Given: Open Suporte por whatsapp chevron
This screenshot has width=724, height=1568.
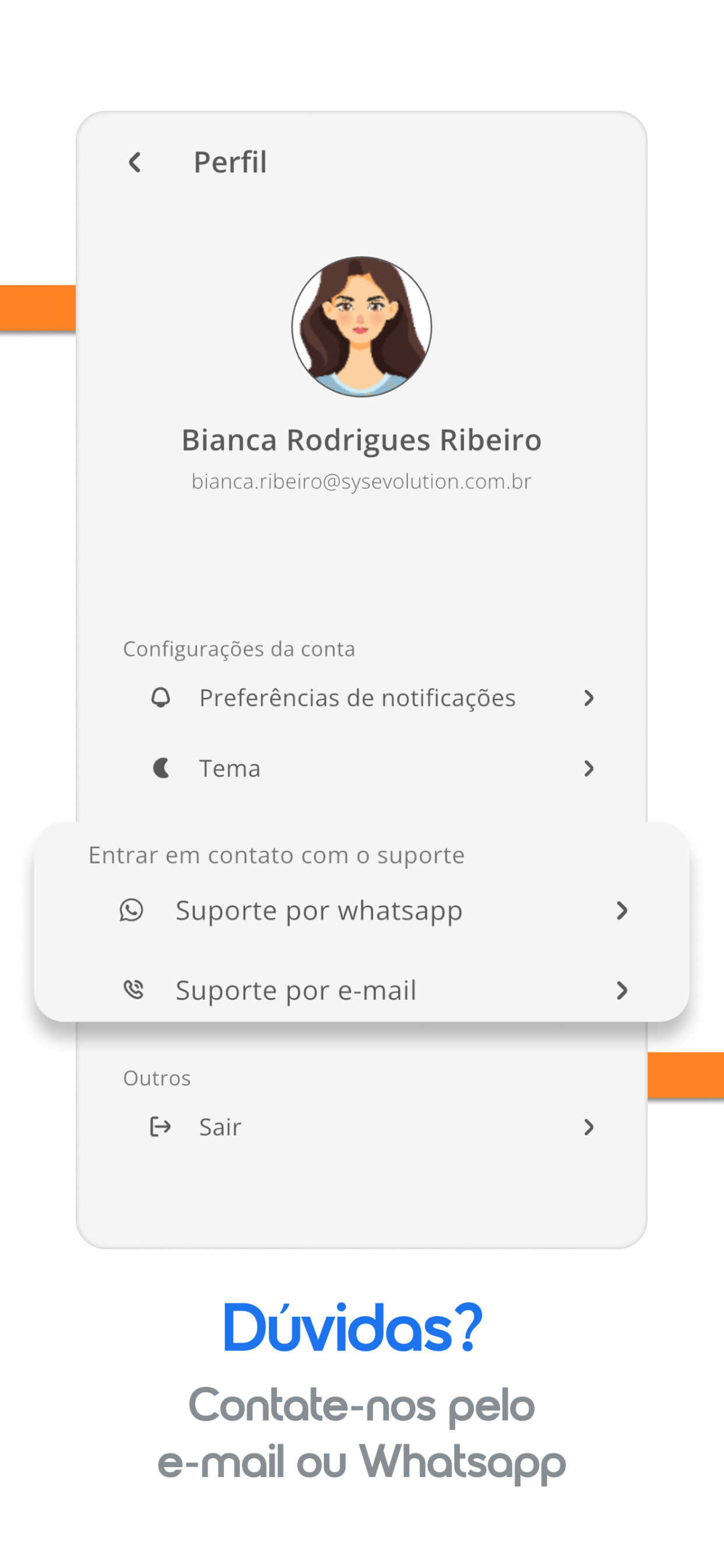Looking at the screenshot, I should coord(621,911).
